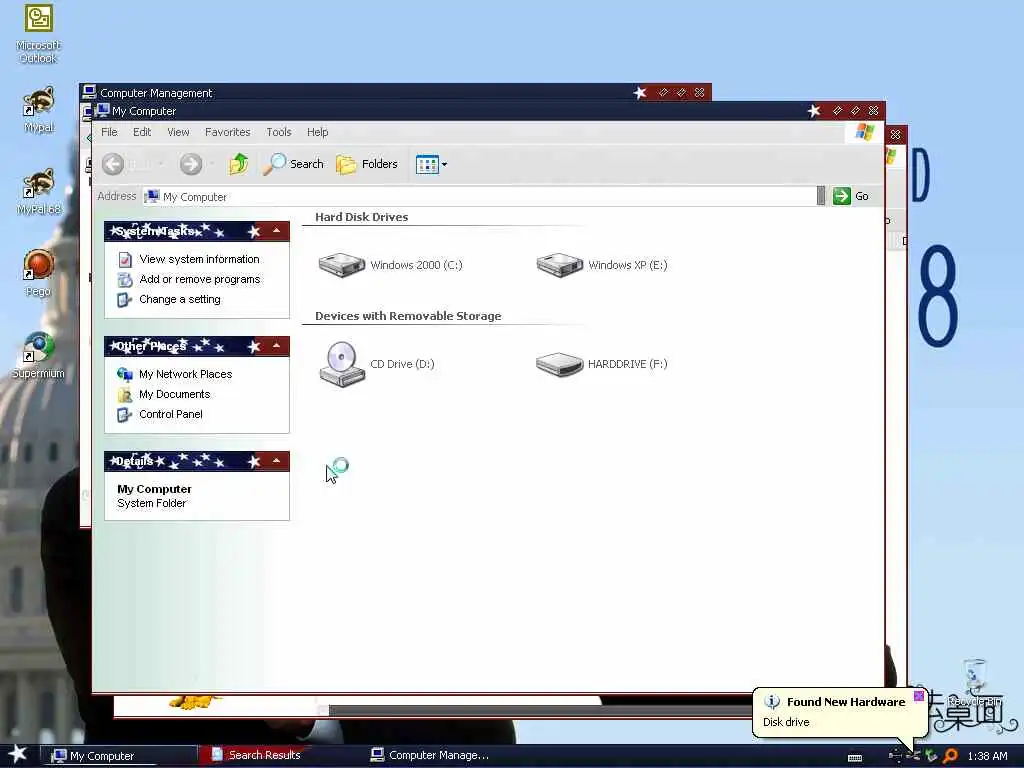
Task: Click the star Start button on taskbar
Action: point(17,754)
